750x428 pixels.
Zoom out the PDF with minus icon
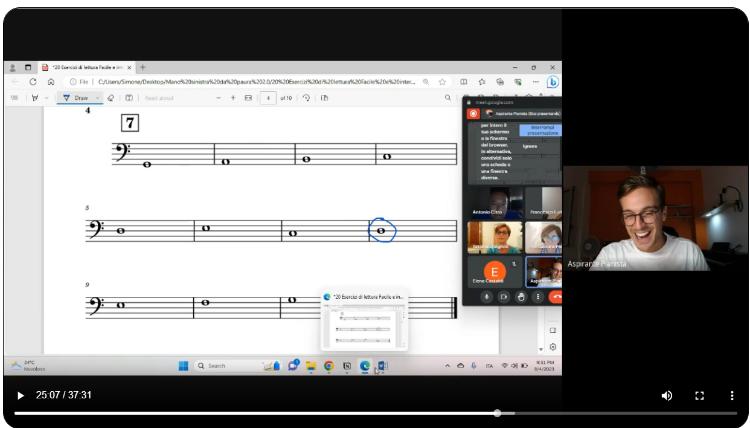point(218,98)
